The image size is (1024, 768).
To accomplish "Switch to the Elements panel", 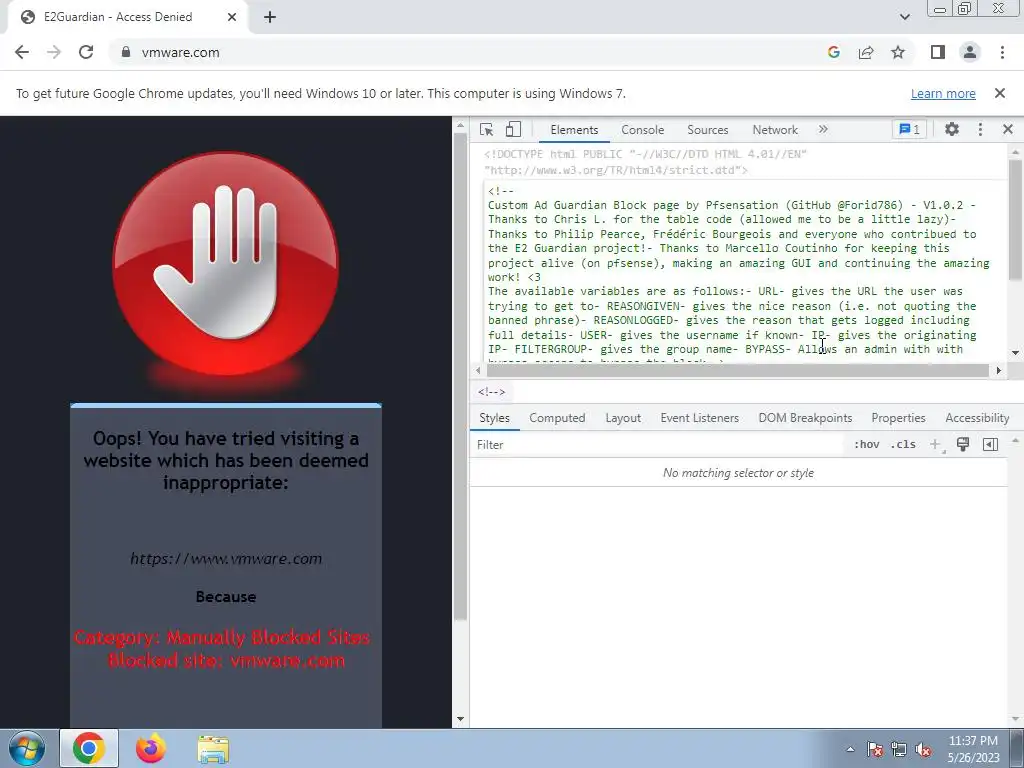I will click(574, 130).
